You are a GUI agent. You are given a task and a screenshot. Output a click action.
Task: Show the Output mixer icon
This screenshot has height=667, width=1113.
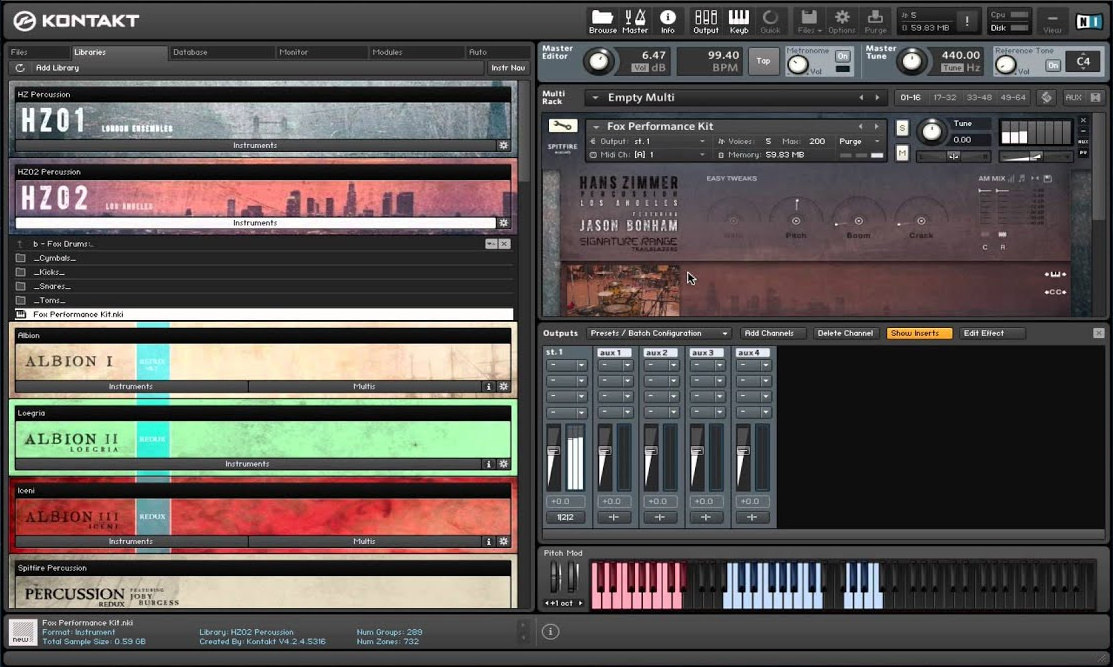coord(706,21)
